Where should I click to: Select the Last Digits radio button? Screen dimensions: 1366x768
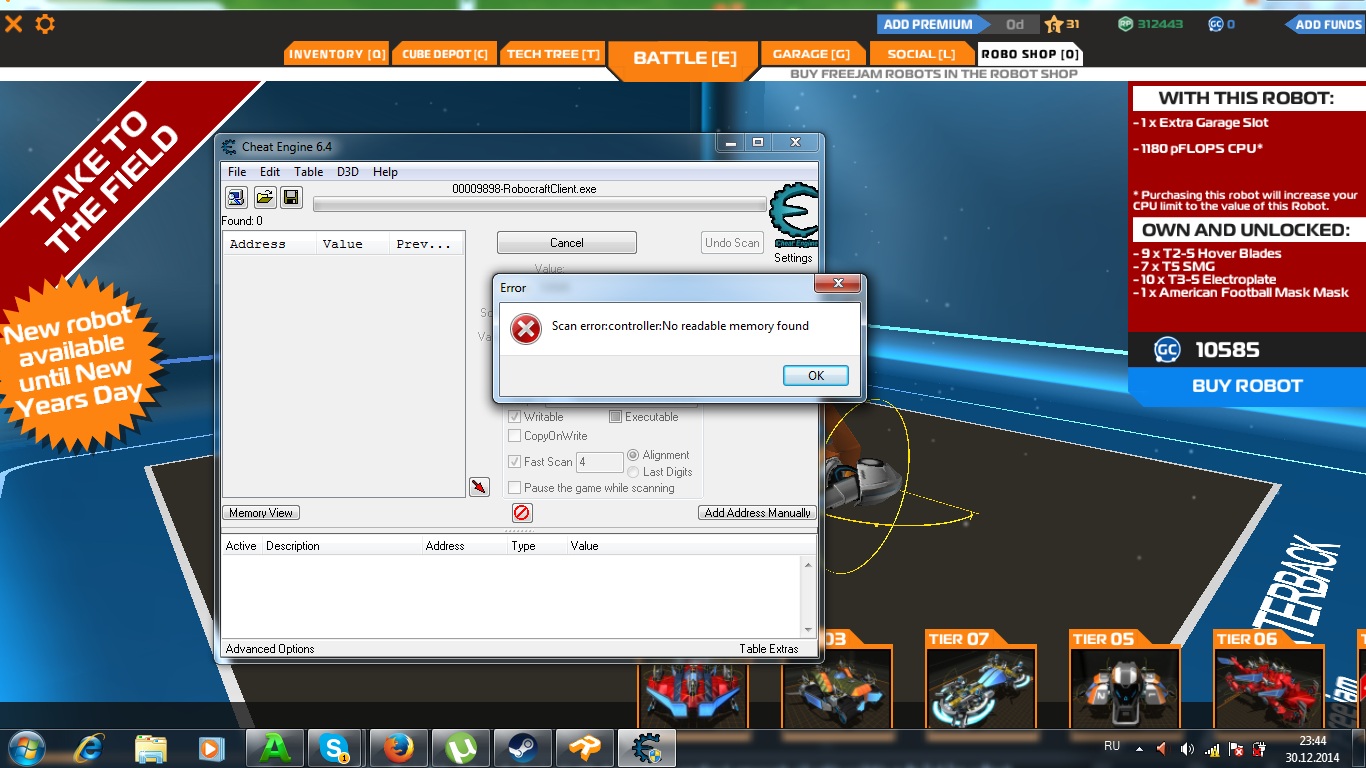click(x=633, y=472)
